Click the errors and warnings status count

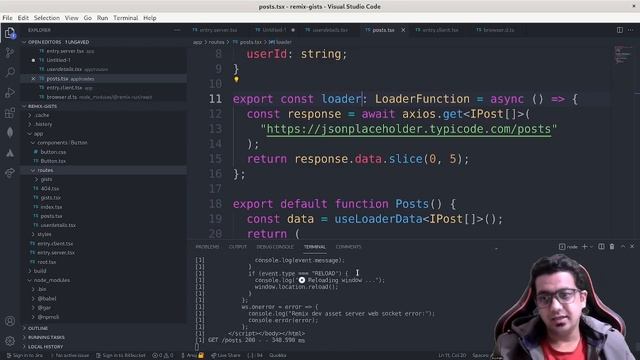click(x=163, y=356)
